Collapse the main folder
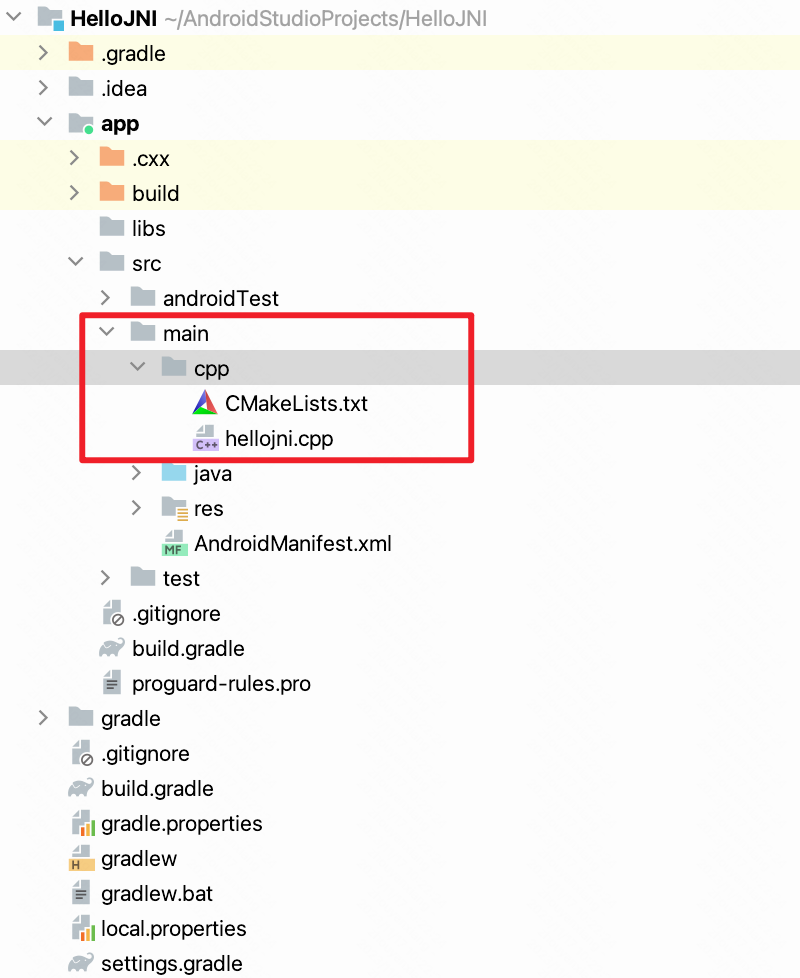The width and height of the screenshot is (800, 978). [106, 332]
